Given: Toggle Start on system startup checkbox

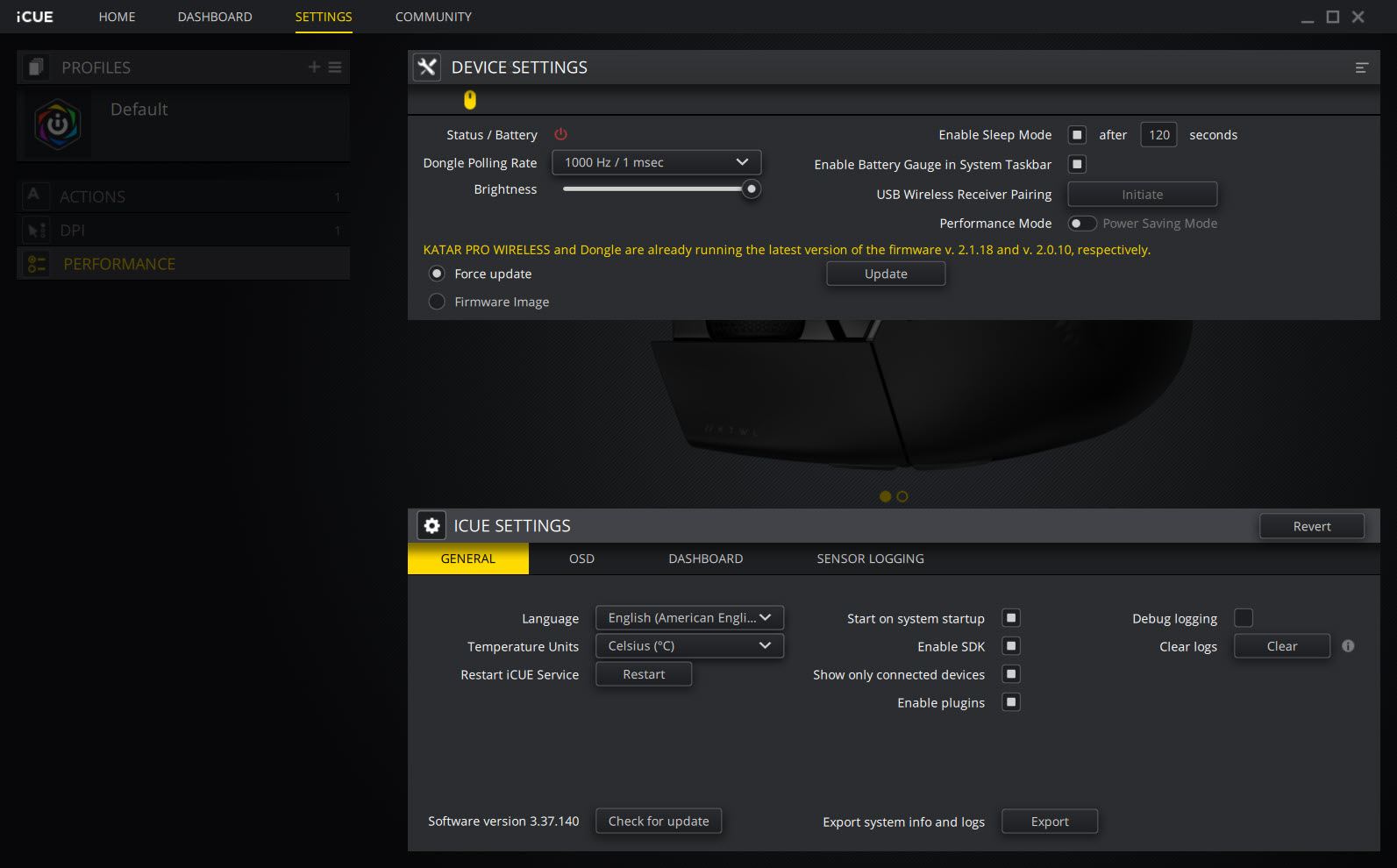Looking at the screenshot, I should (x=1011, y=618).
